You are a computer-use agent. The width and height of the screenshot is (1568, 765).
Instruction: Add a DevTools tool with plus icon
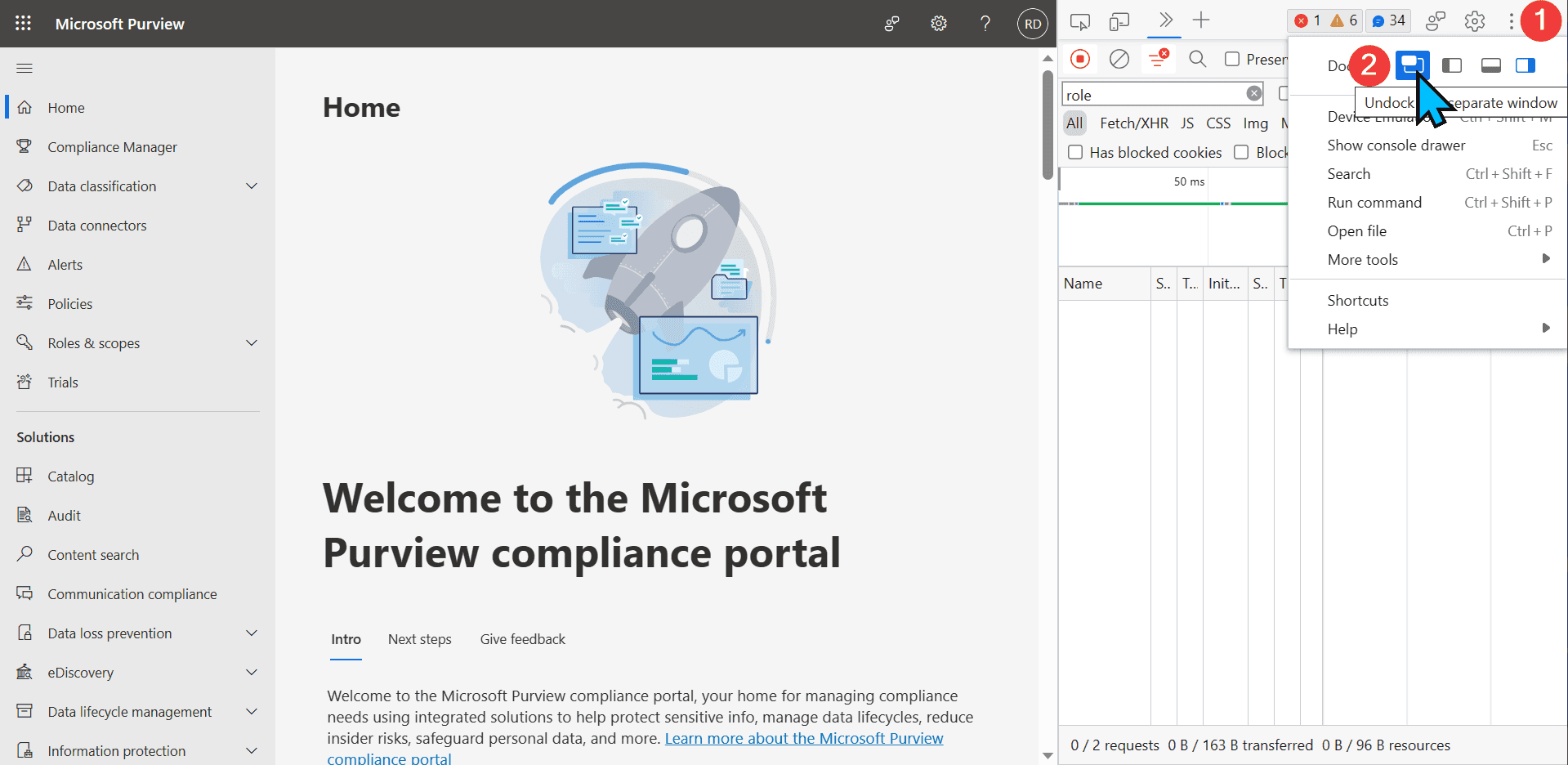pyautogui.click(x=1201, y=20)
